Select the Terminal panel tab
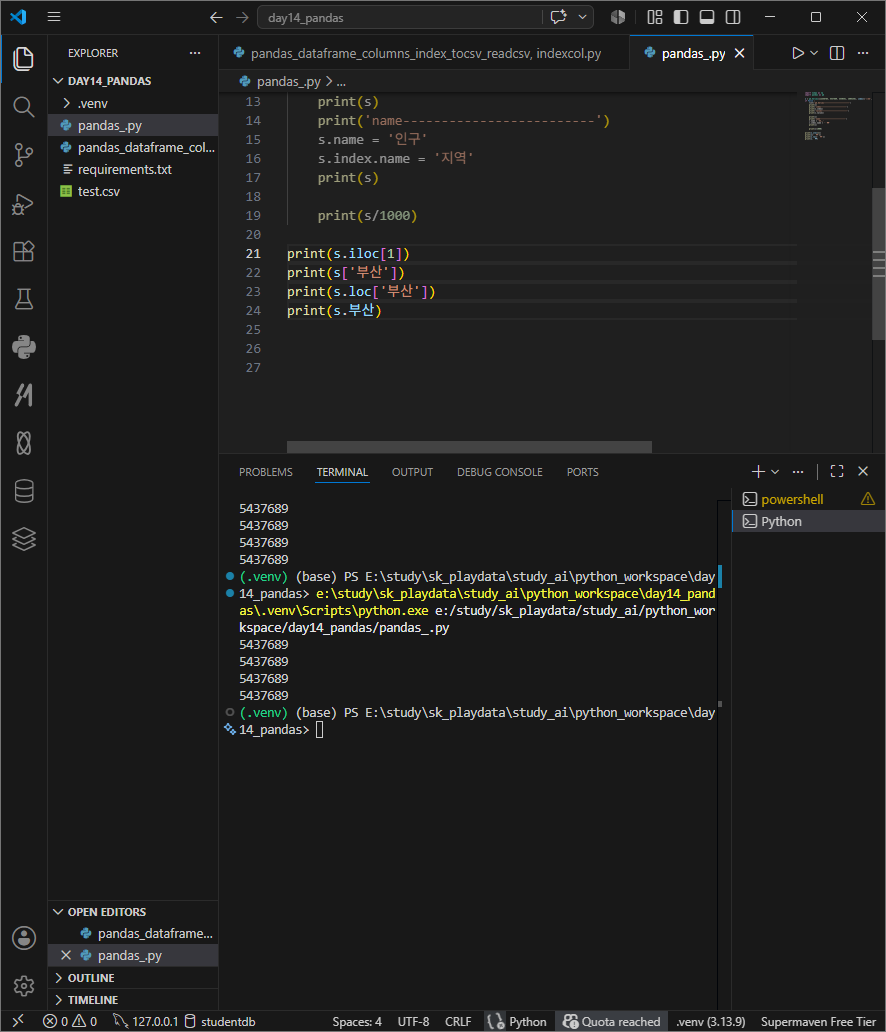Image resolution: width=886 pixels, height=1032 pixels. [x=342, y=472]
